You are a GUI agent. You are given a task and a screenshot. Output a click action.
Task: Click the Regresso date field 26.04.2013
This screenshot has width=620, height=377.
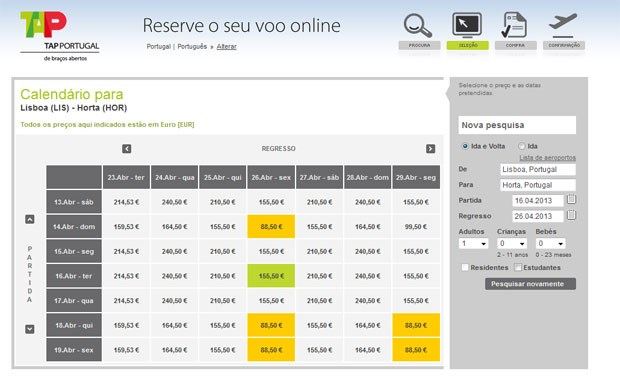pyautogui.click(x=538, y=216)
